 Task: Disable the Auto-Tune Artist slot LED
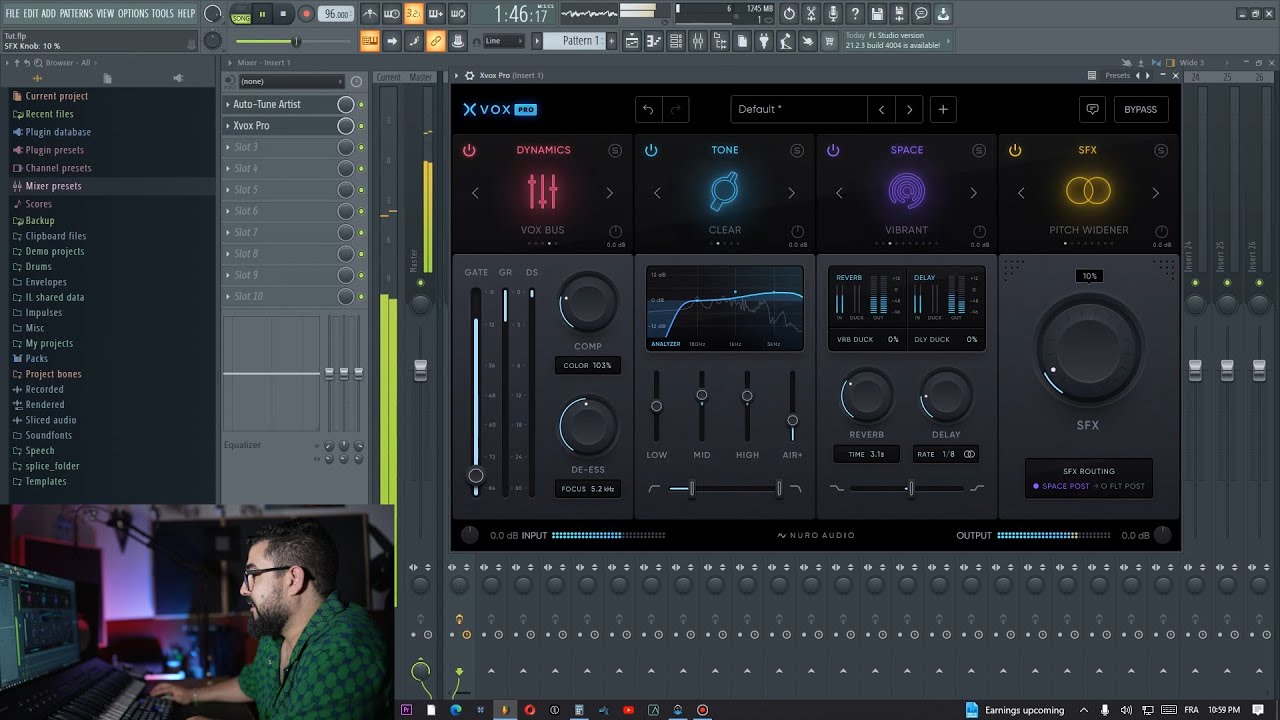361,105
